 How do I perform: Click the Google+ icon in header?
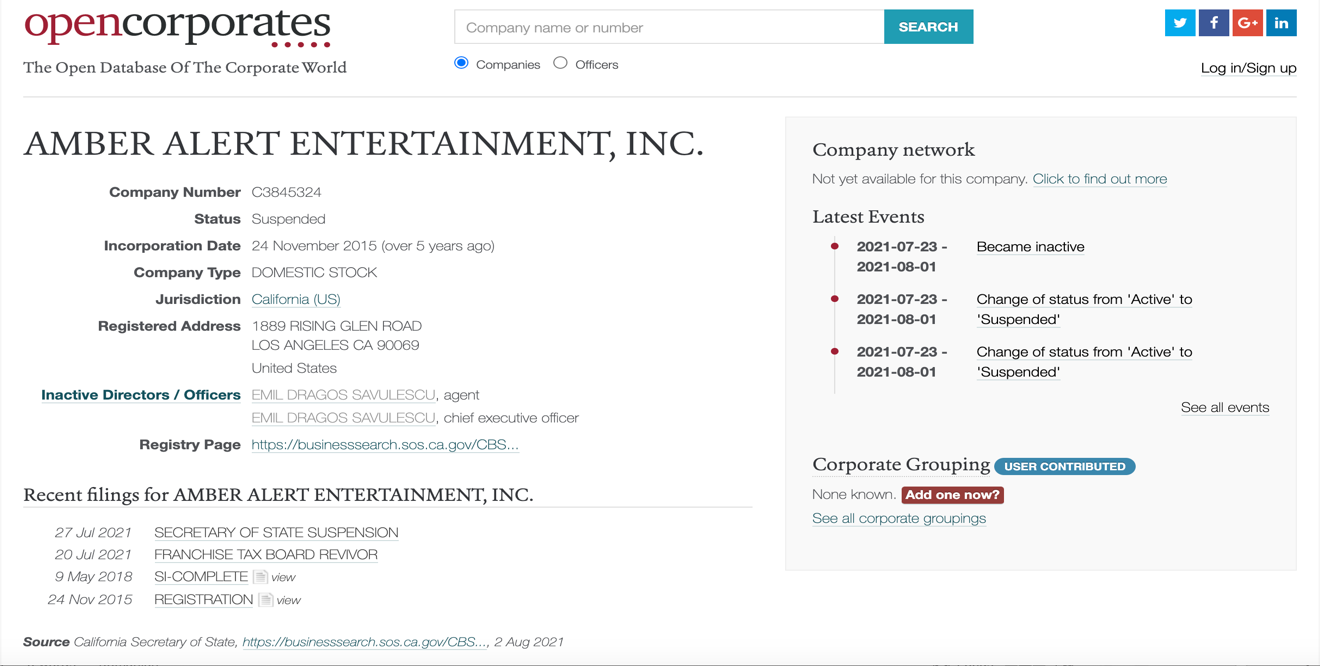[x=1247, y=23]
